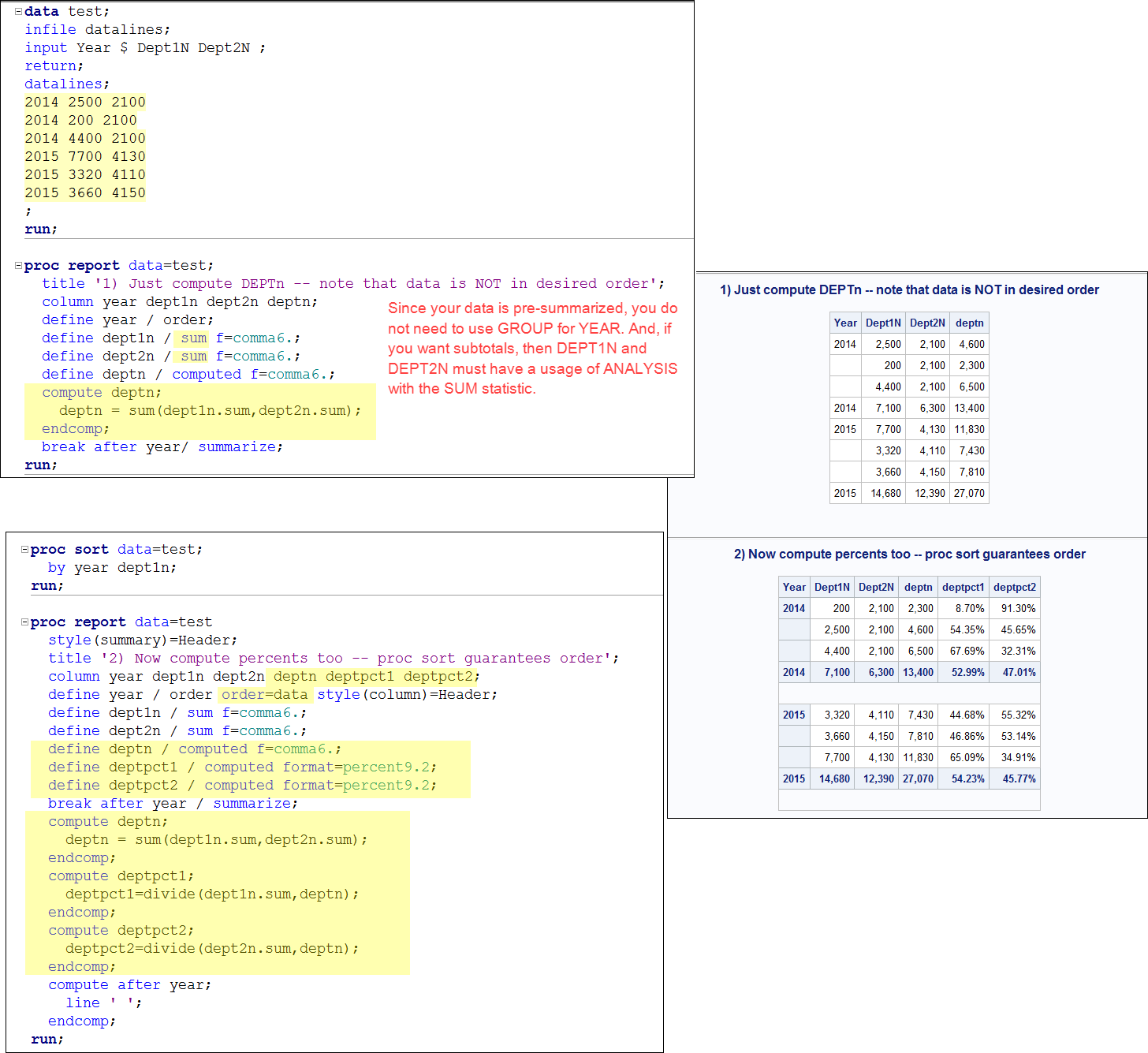Collapse the 'data test' step block
The height and width of the screenshot is (1053, 1148).
click(x=18, y=12)
